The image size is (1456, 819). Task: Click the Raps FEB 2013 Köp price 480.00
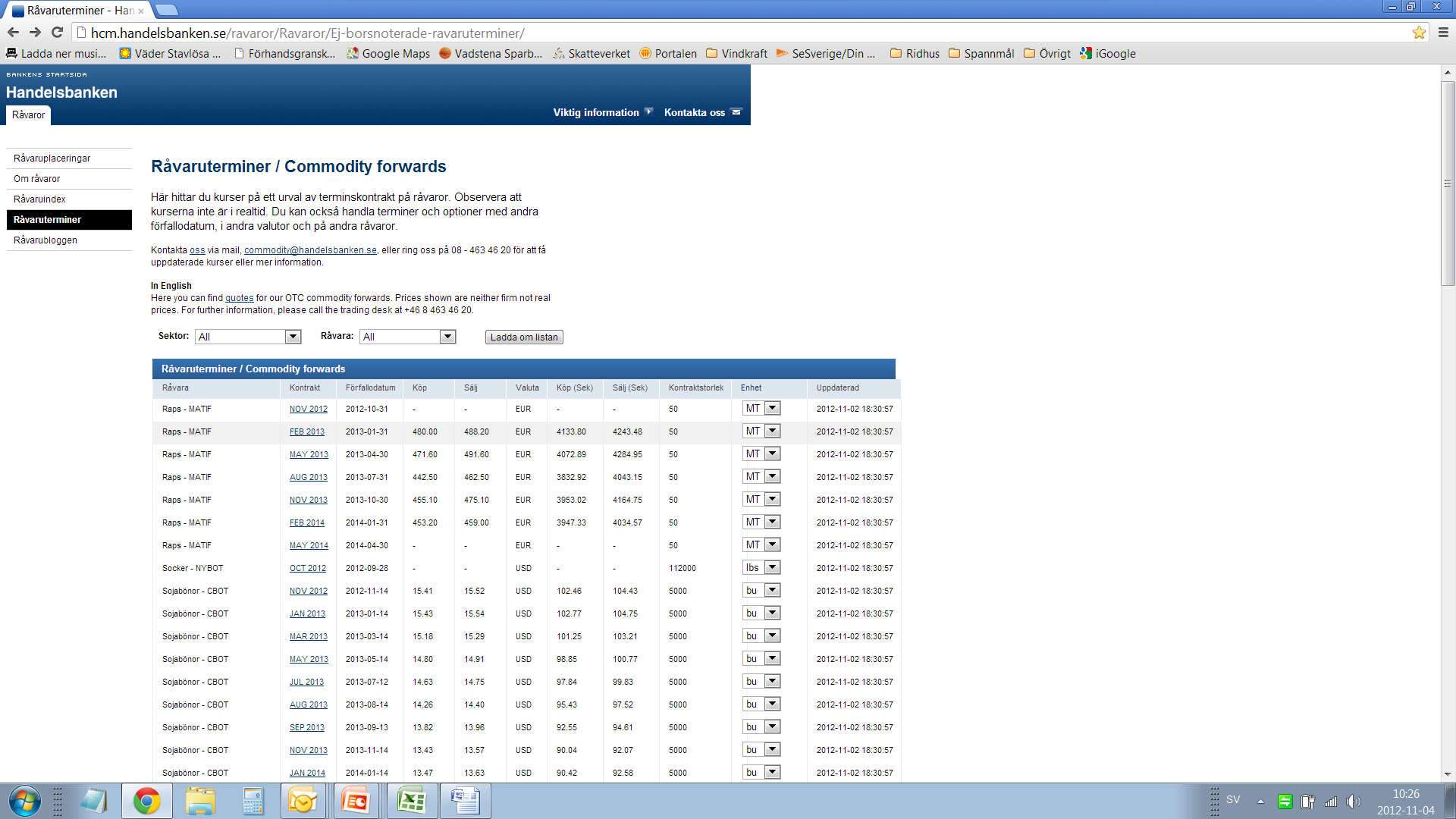click(425, 432)
